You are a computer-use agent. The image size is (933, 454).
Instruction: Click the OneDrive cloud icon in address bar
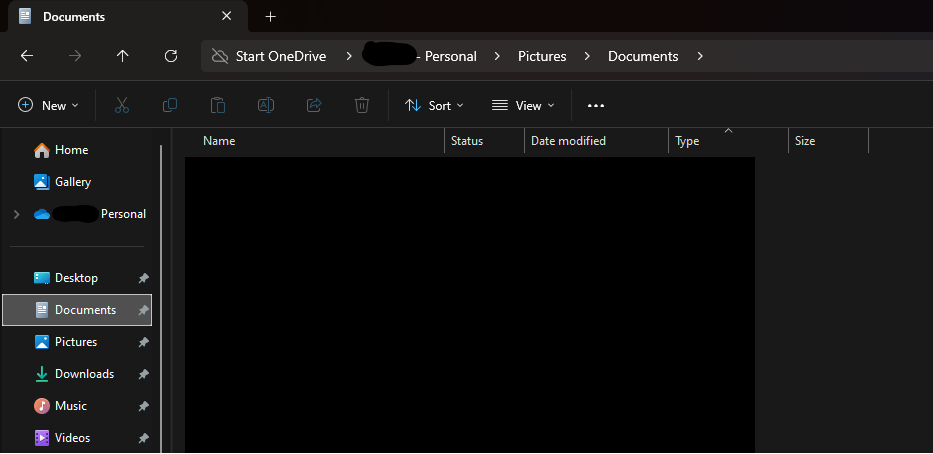pyautogui.click(x=220, y=57)
